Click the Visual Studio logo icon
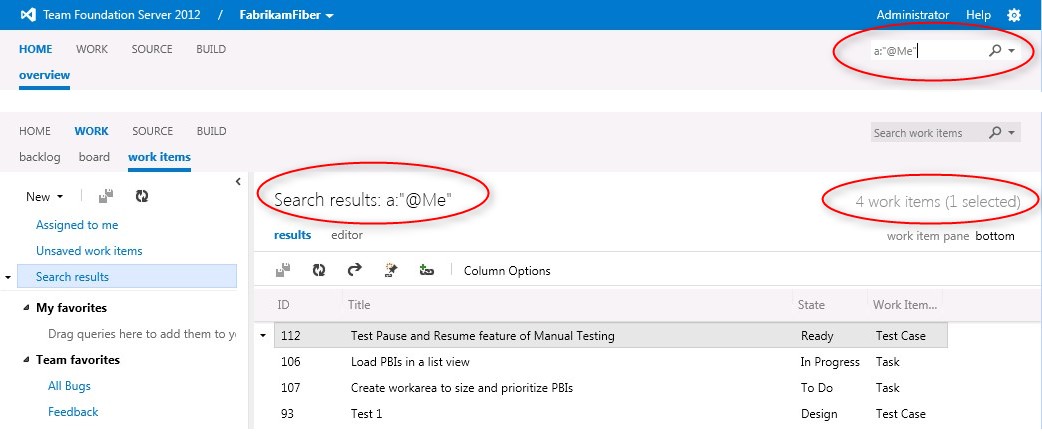Viewport: 1042px width, 437px height. (28, 15)
